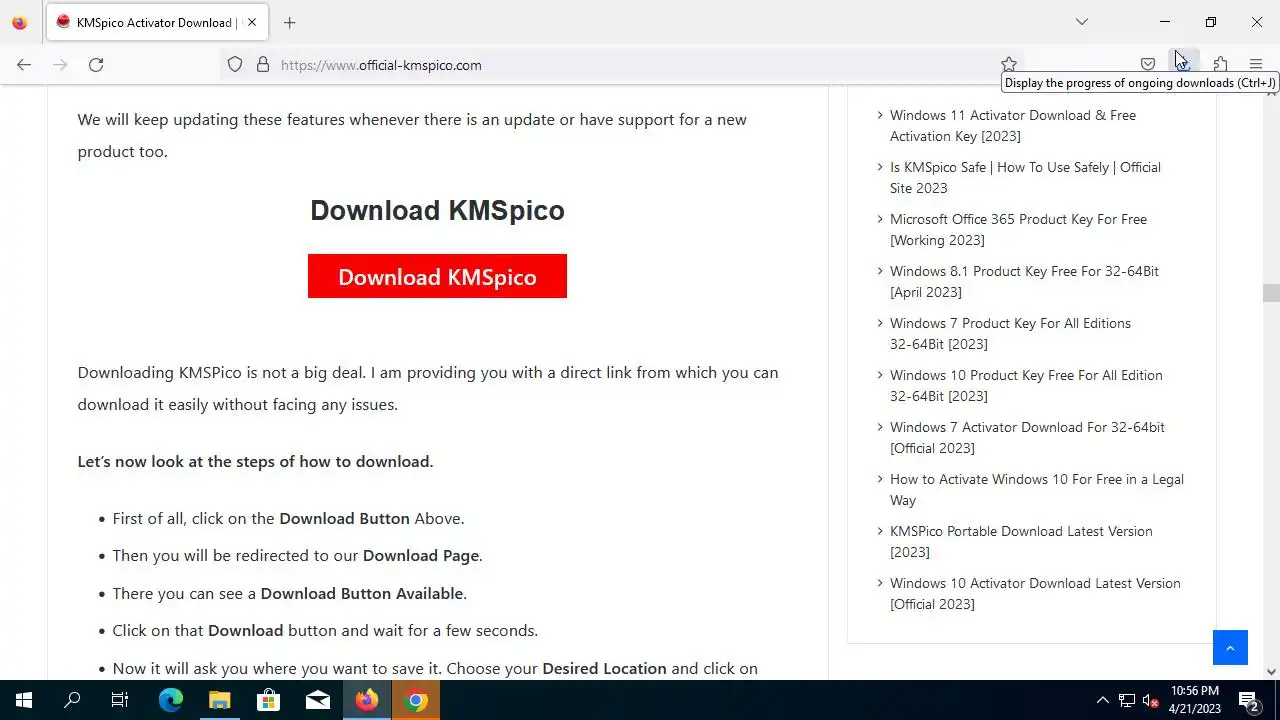Open Microsoft Store from the taskbar

click(x=268, y=700)
